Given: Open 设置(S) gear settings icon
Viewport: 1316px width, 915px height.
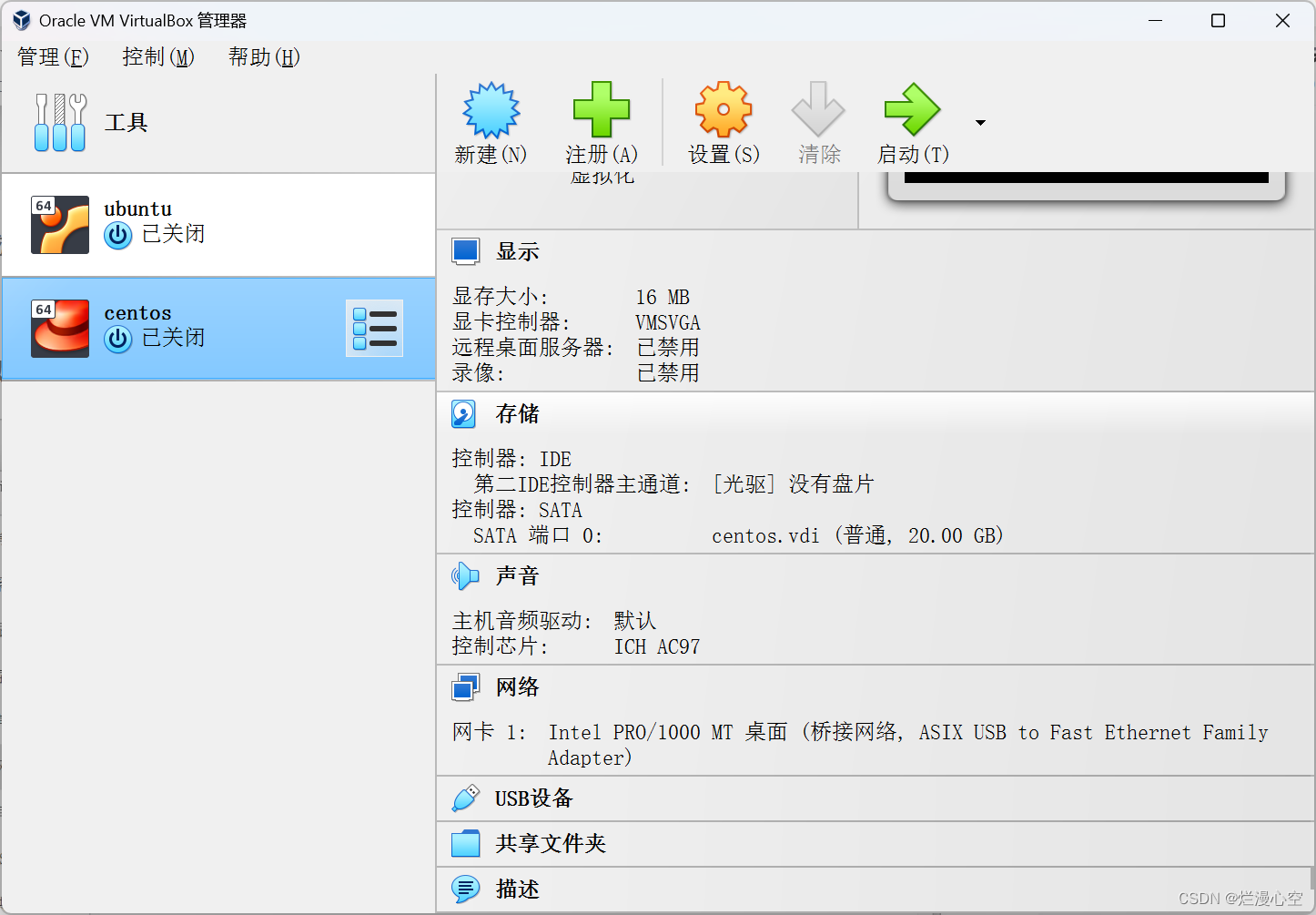Looking at the screenshot, I should click(x=724, y=109).
